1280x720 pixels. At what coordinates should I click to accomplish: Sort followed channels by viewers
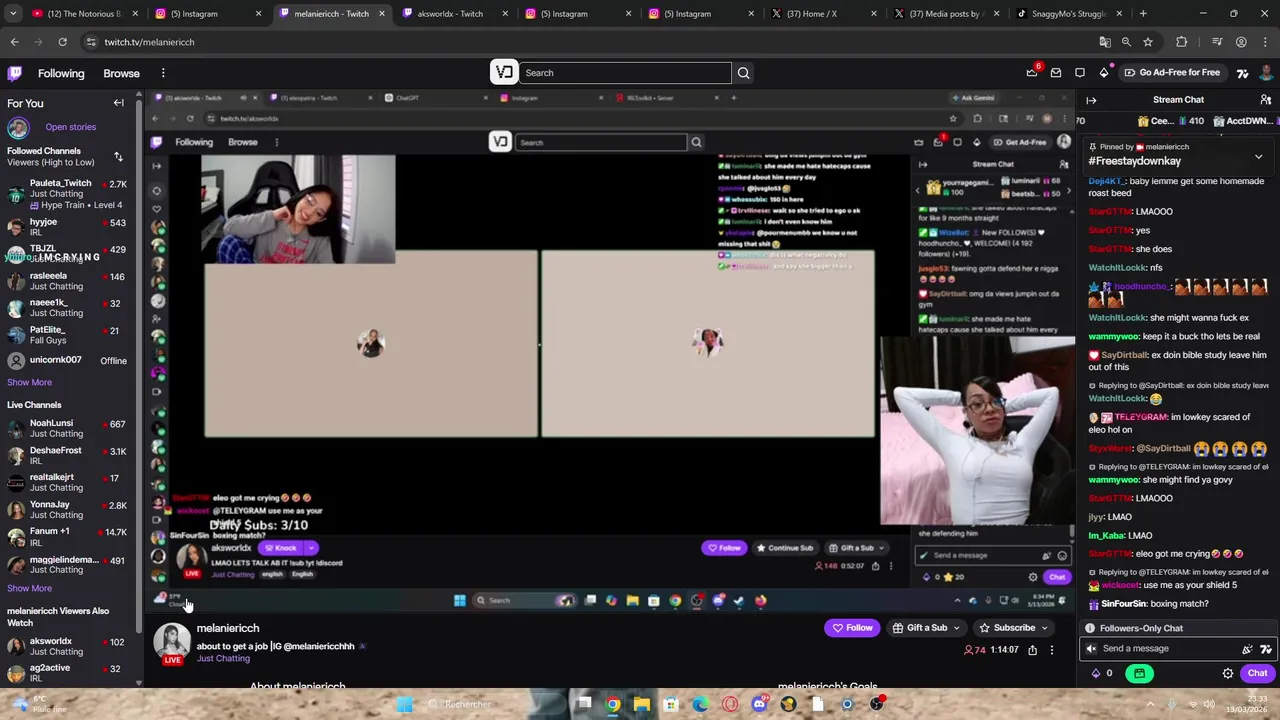tap(118, 157)
